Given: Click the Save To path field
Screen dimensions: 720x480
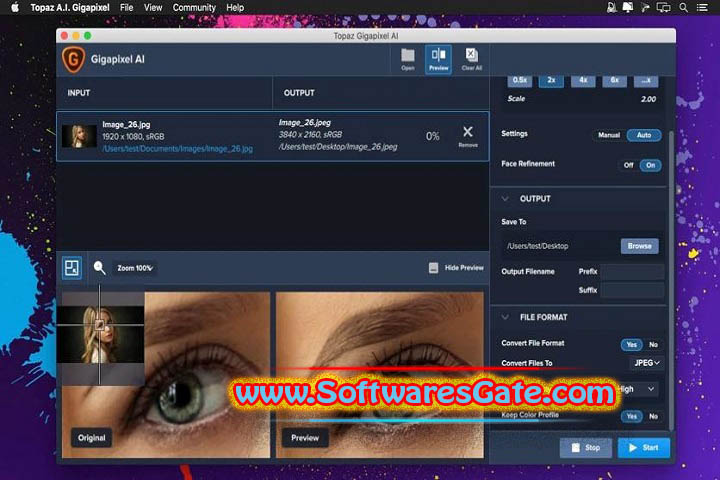Looking at the screenshot, I should (x=560, y=246).
